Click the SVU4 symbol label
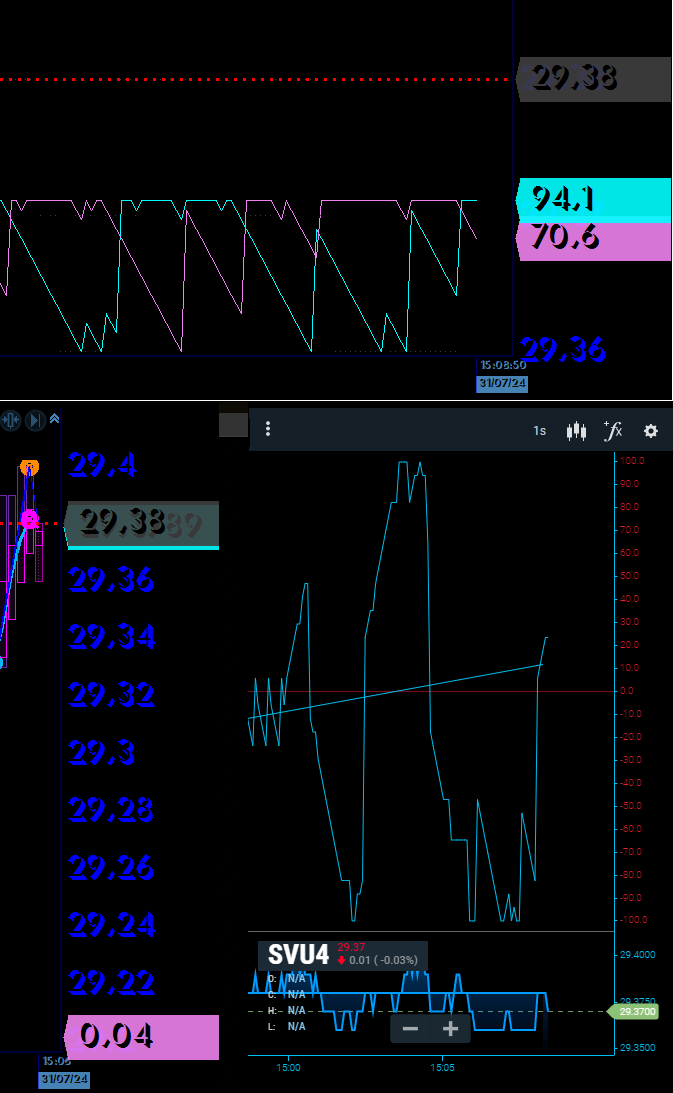673x1093 pixels. (298, 956)
